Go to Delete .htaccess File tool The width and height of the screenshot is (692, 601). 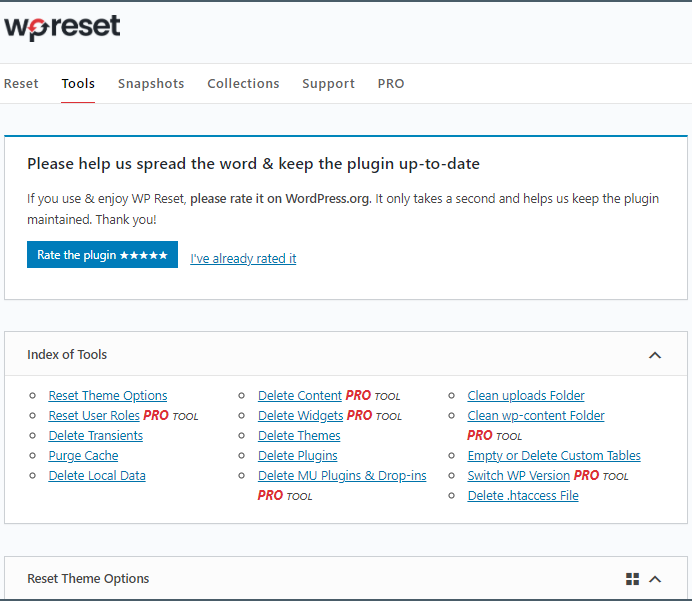(523, 496)
